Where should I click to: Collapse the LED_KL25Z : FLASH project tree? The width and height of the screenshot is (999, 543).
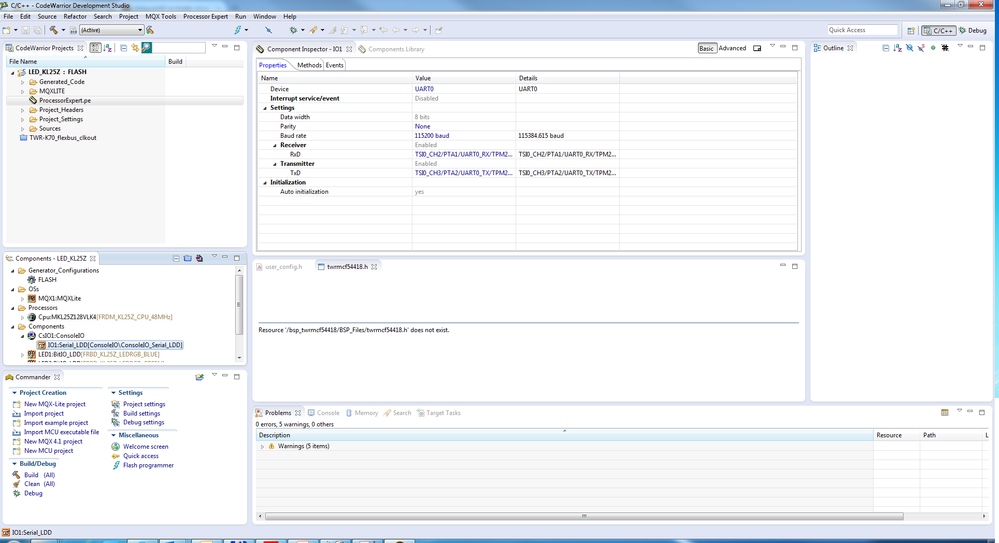(13, 73)
